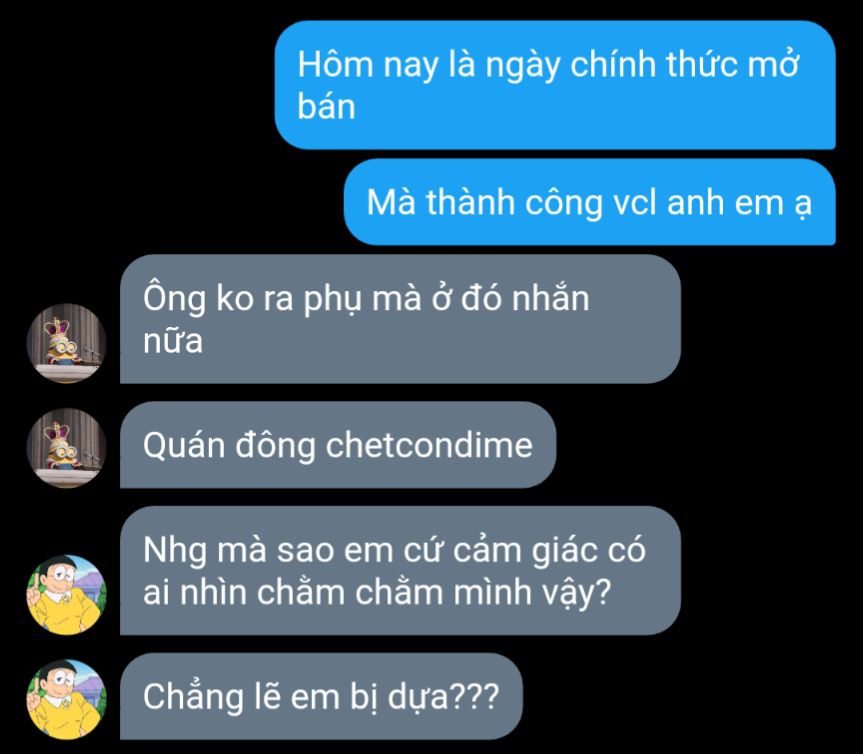The height and width of the screenshot is (754, 863).
Task: Select the blue "Mà thành công vcl anh em ạ" bubble
Action: tap(589, 202)
